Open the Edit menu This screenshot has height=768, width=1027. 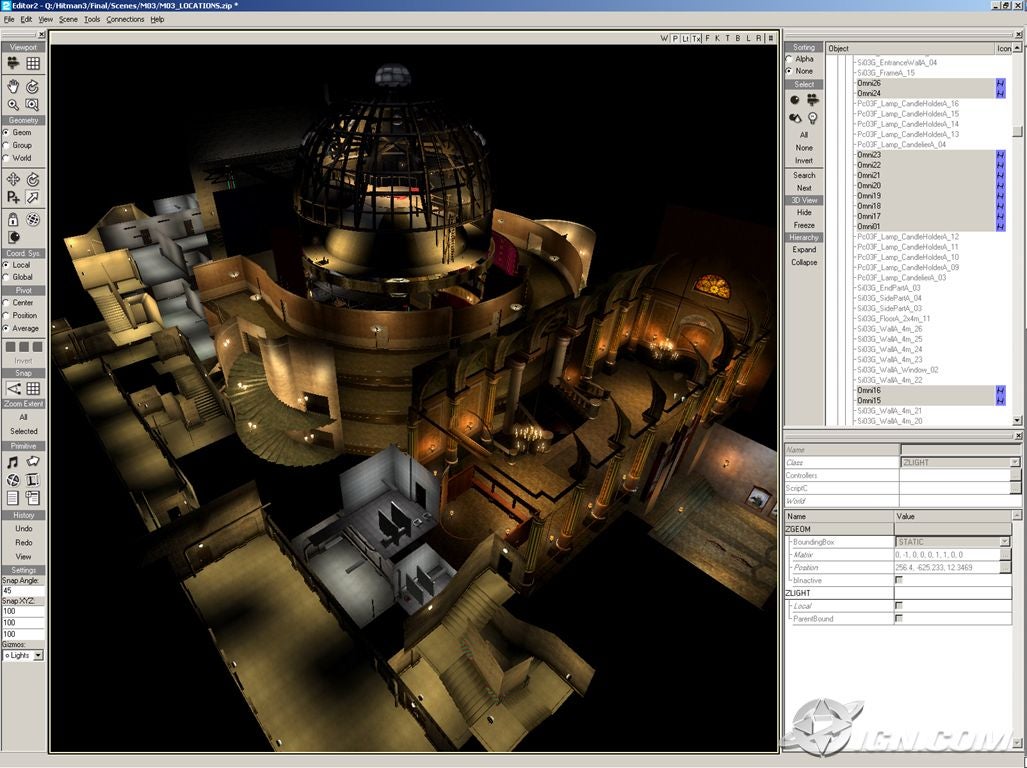(x=26, y=20)
